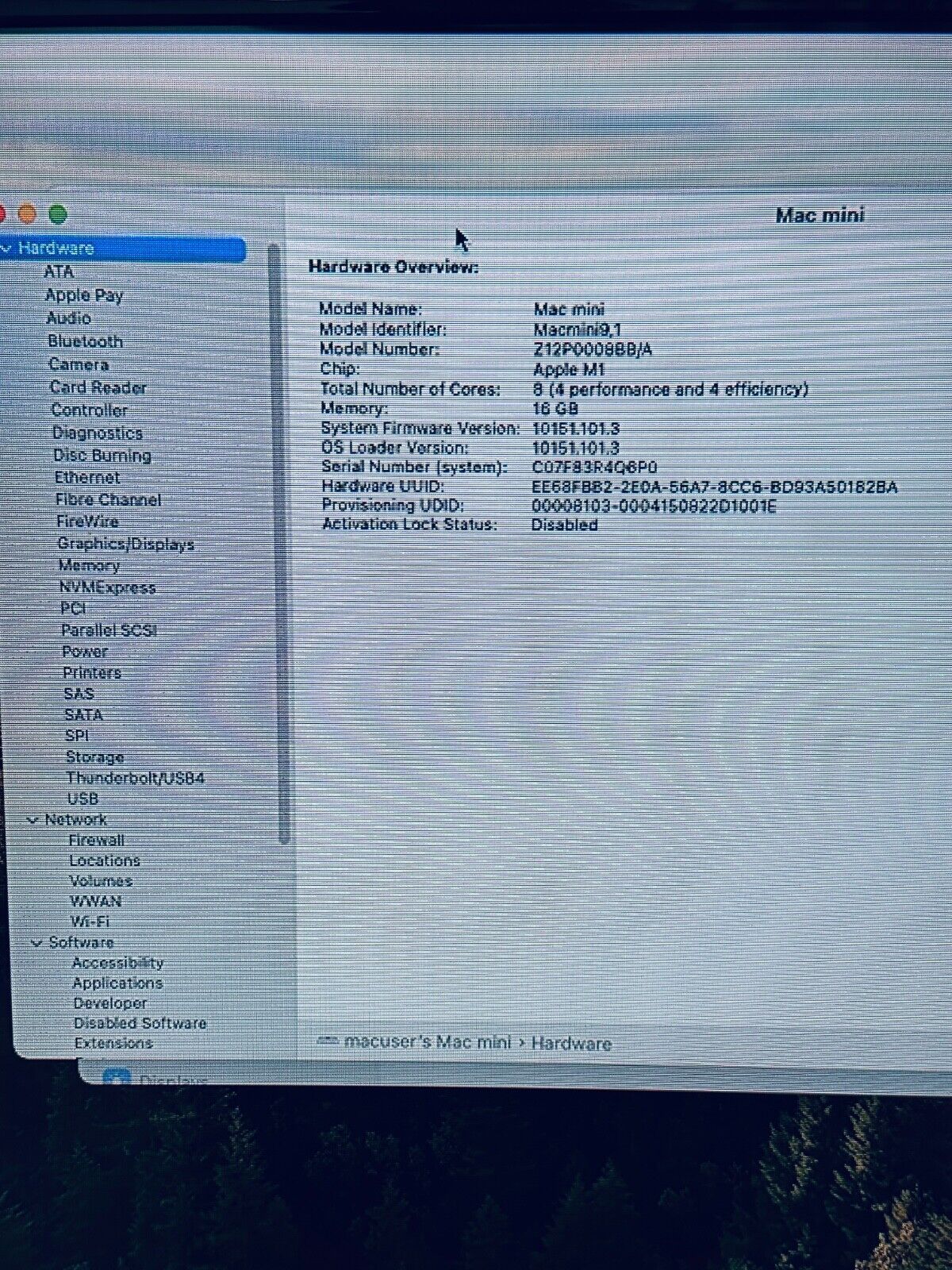Open the Disabled Software entry
The height and width of the screenshot is (1270, 952).
click(x=140, y=1023)
